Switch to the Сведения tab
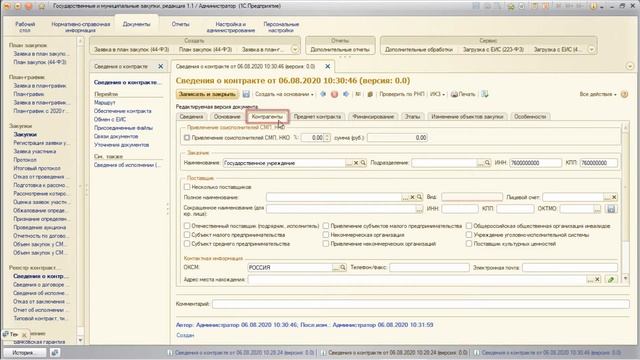Image resolution: width=640 pixels, height=360 pixels. (x=191, y=117)
